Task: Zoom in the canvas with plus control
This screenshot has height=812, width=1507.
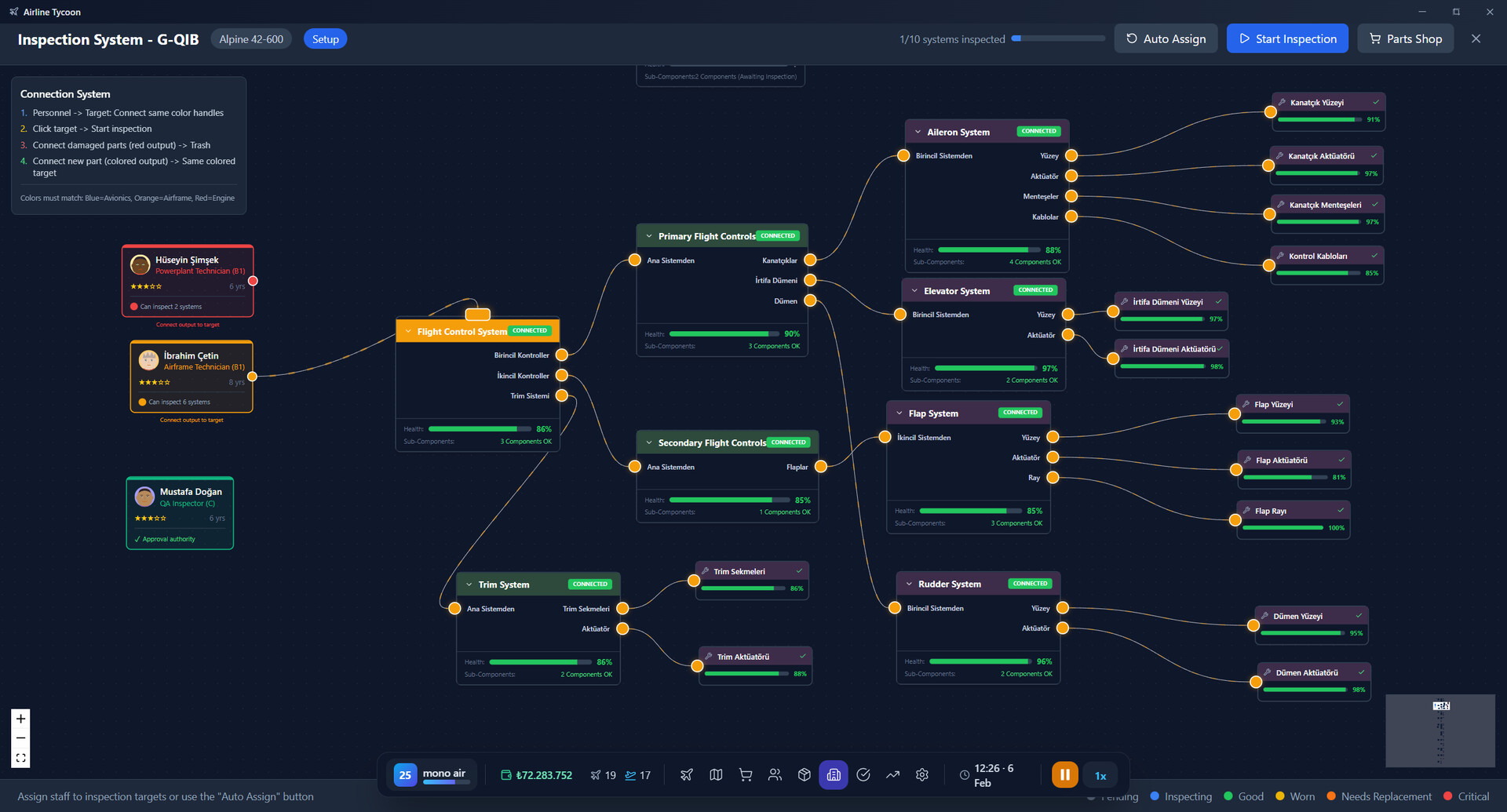Action: [21, 719]
